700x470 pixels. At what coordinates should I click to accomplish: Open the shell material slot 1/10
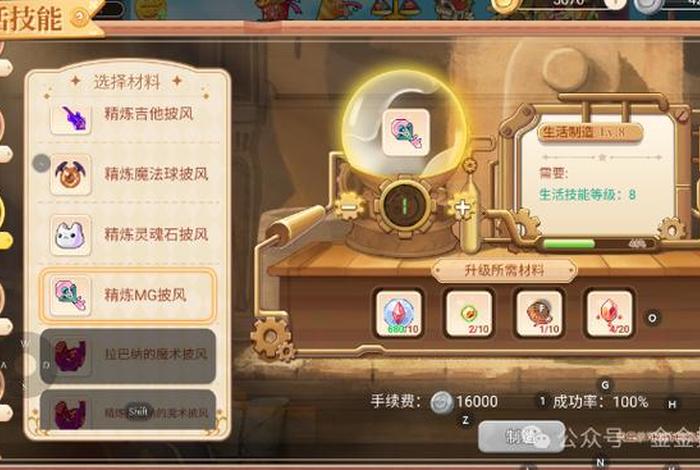(x=539, y=313)
